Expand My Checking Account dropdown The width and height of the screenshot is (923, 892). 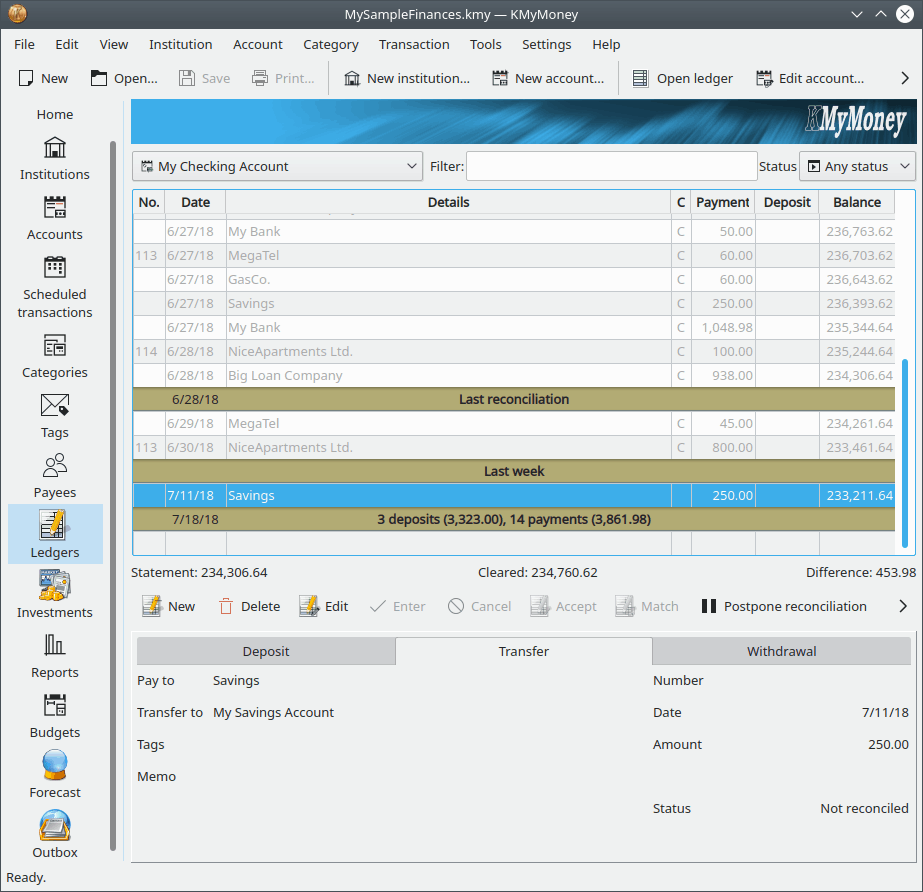(277, 166)
